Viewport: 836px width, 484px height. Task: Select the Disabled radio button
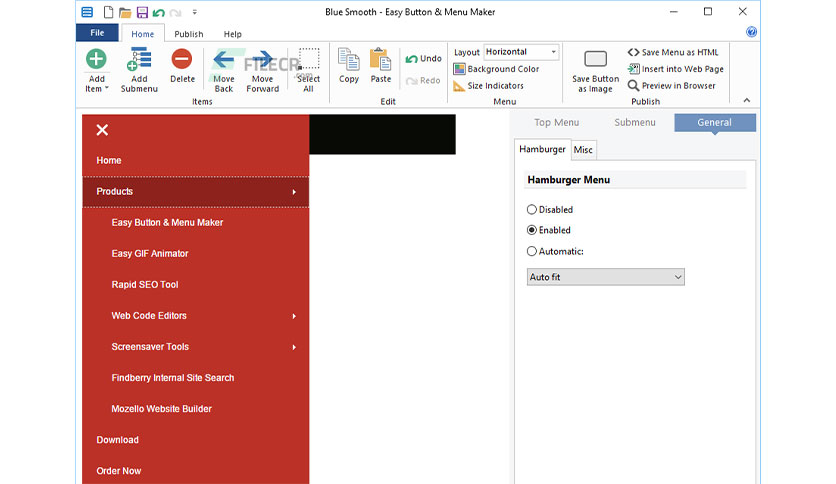pos(532,209)
